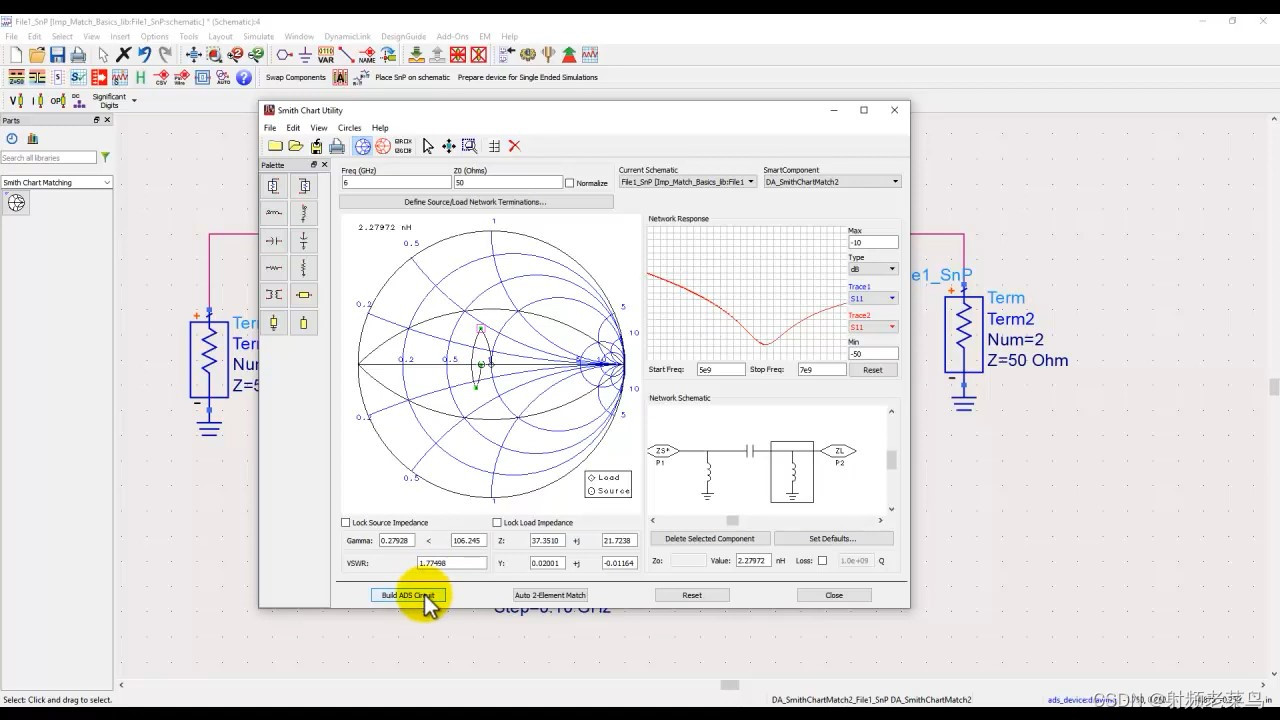Click the Start Freq field
1280x720 pixels.
[721, 370]
